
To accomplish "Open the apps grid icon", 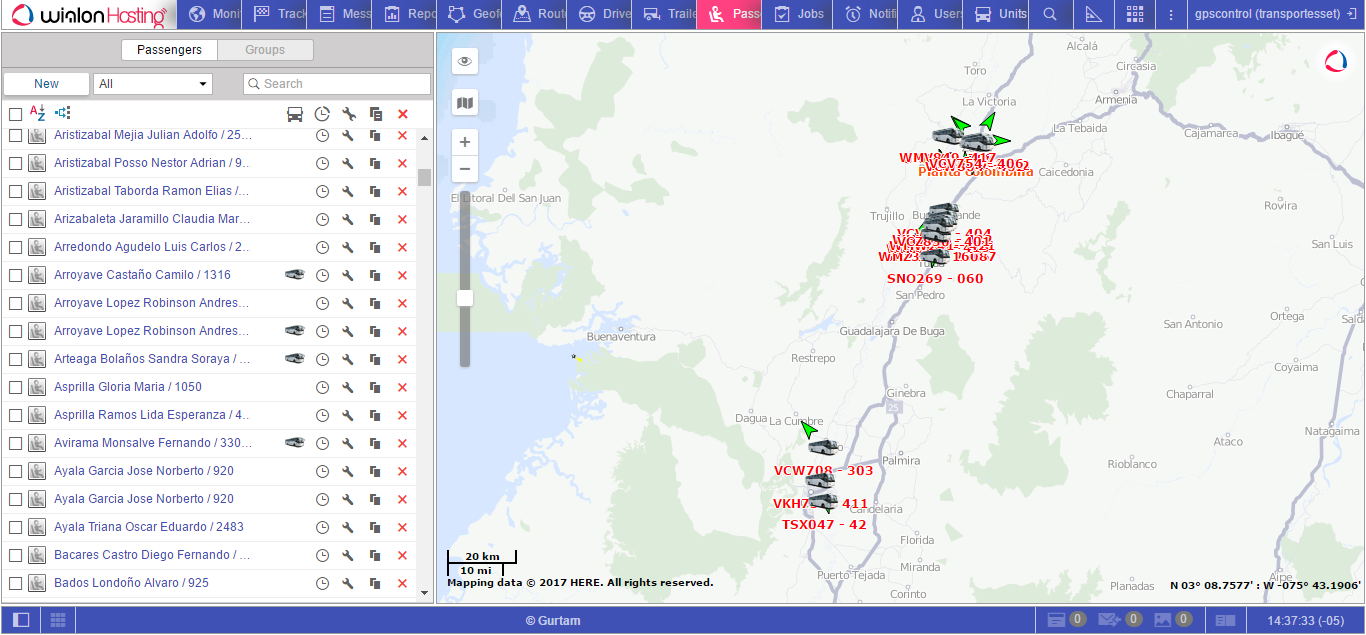I will (x=1134, y=15).
